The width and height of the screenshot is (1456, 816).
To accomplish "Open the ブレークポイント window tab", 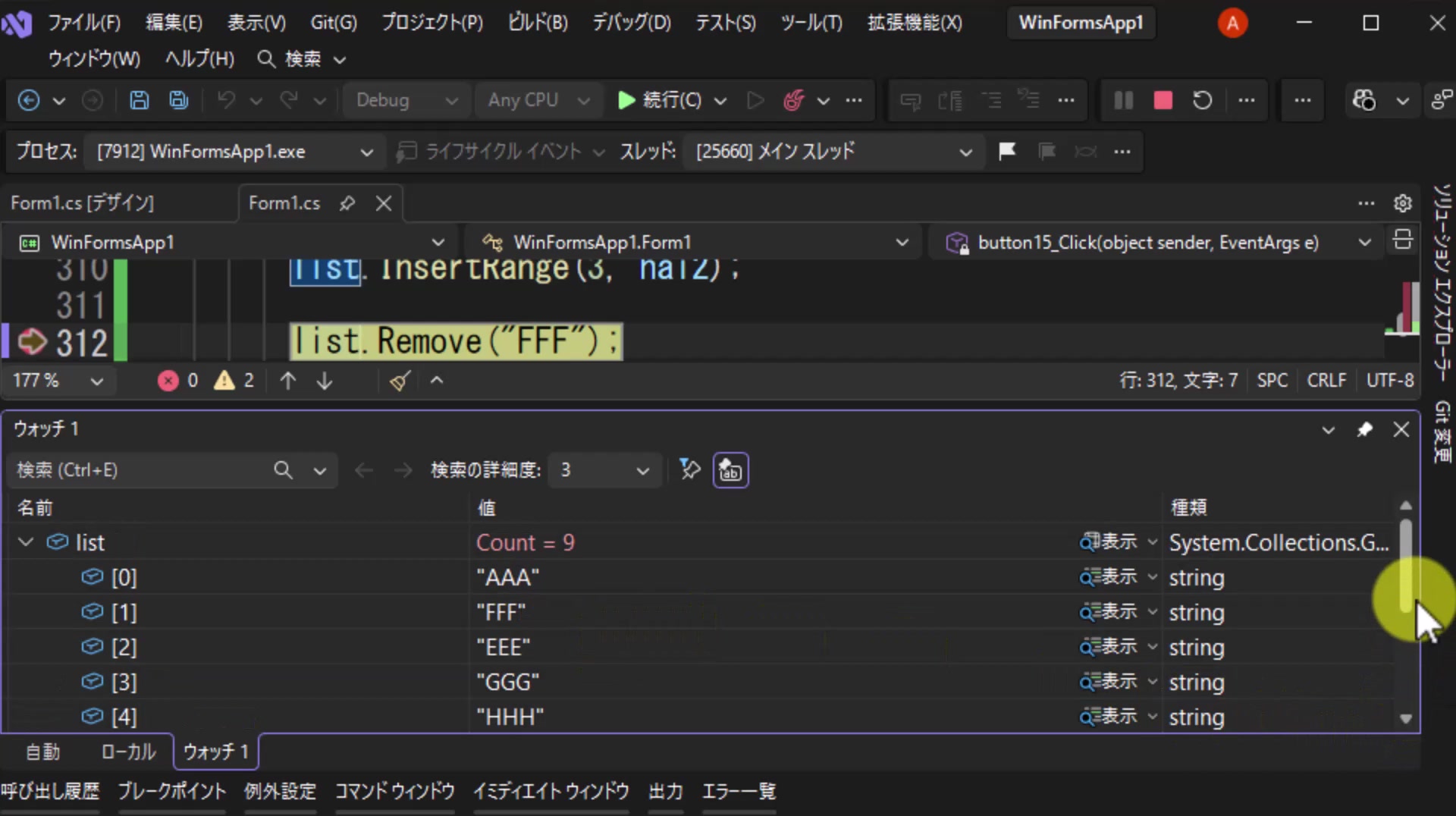I will point(172,792).
